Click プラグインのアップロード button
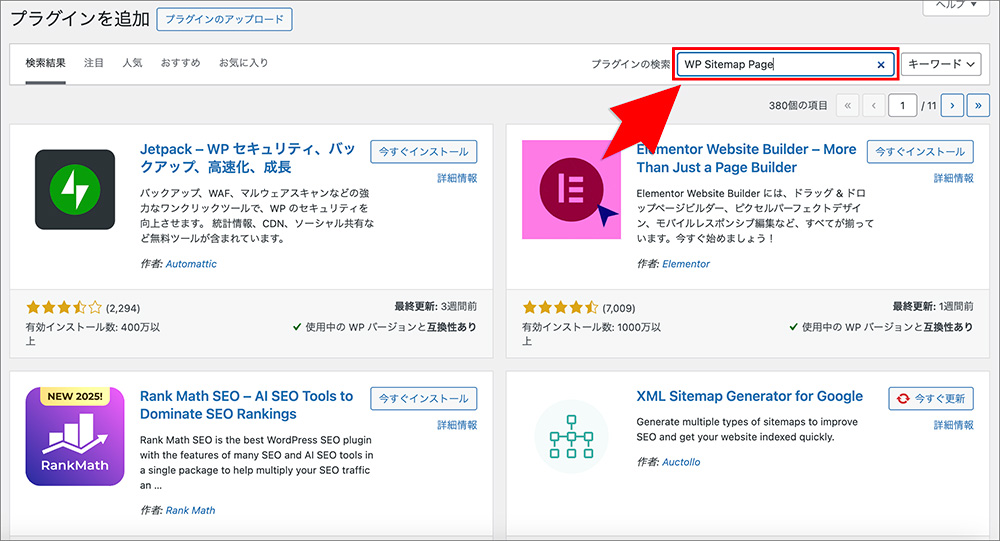 [x=224, y=19]
